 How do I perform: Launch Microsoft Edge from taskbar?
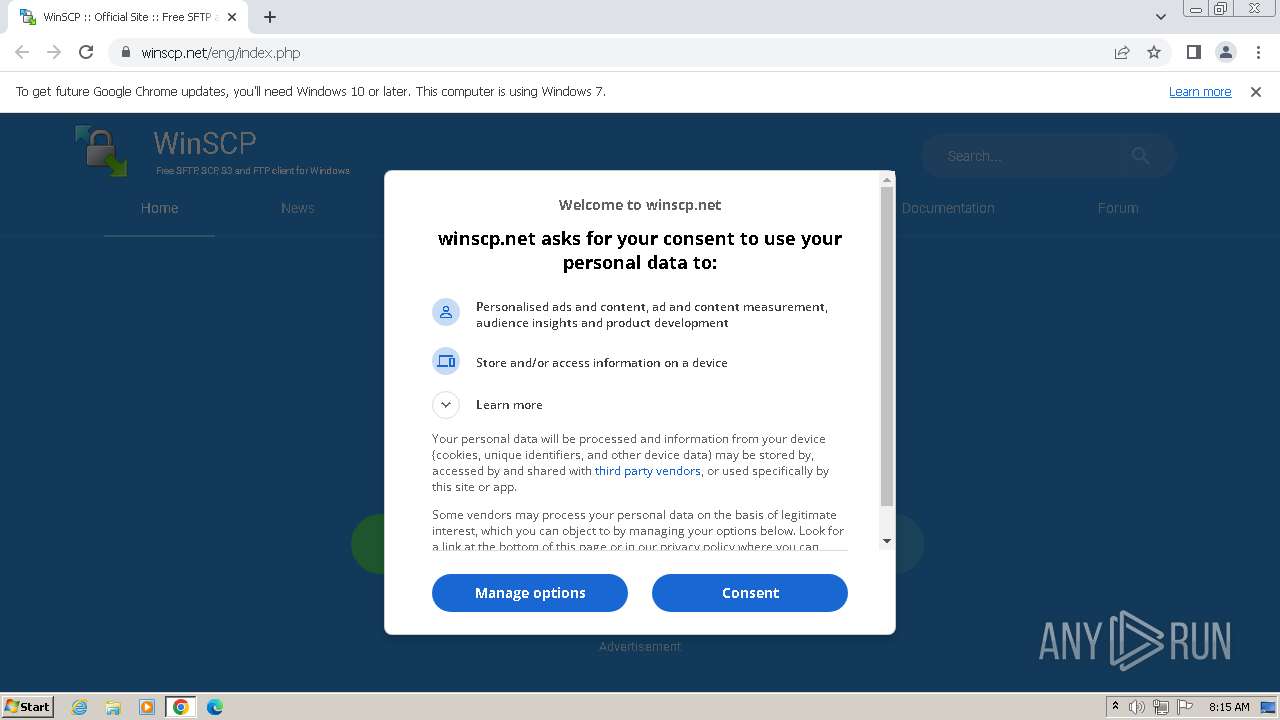click(x=215, y=707)
